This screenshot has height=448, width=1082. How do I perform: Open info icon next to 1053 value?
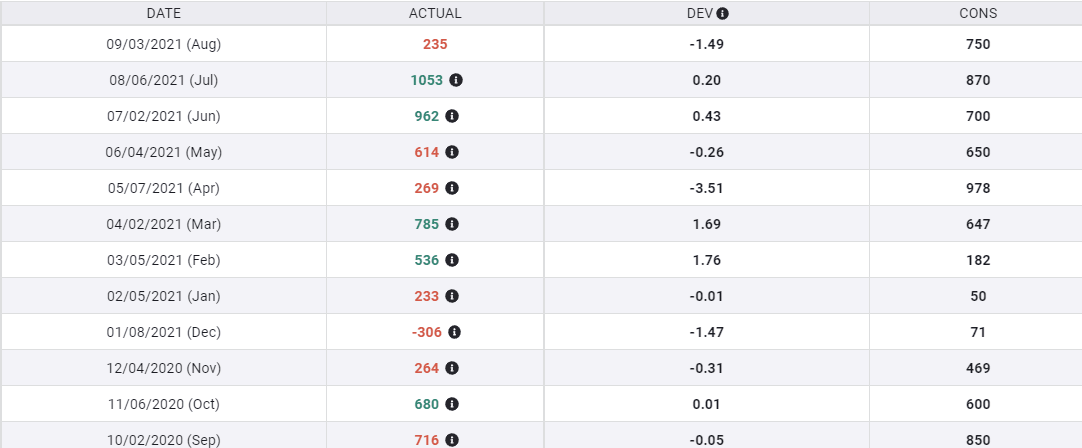[456, 80]
